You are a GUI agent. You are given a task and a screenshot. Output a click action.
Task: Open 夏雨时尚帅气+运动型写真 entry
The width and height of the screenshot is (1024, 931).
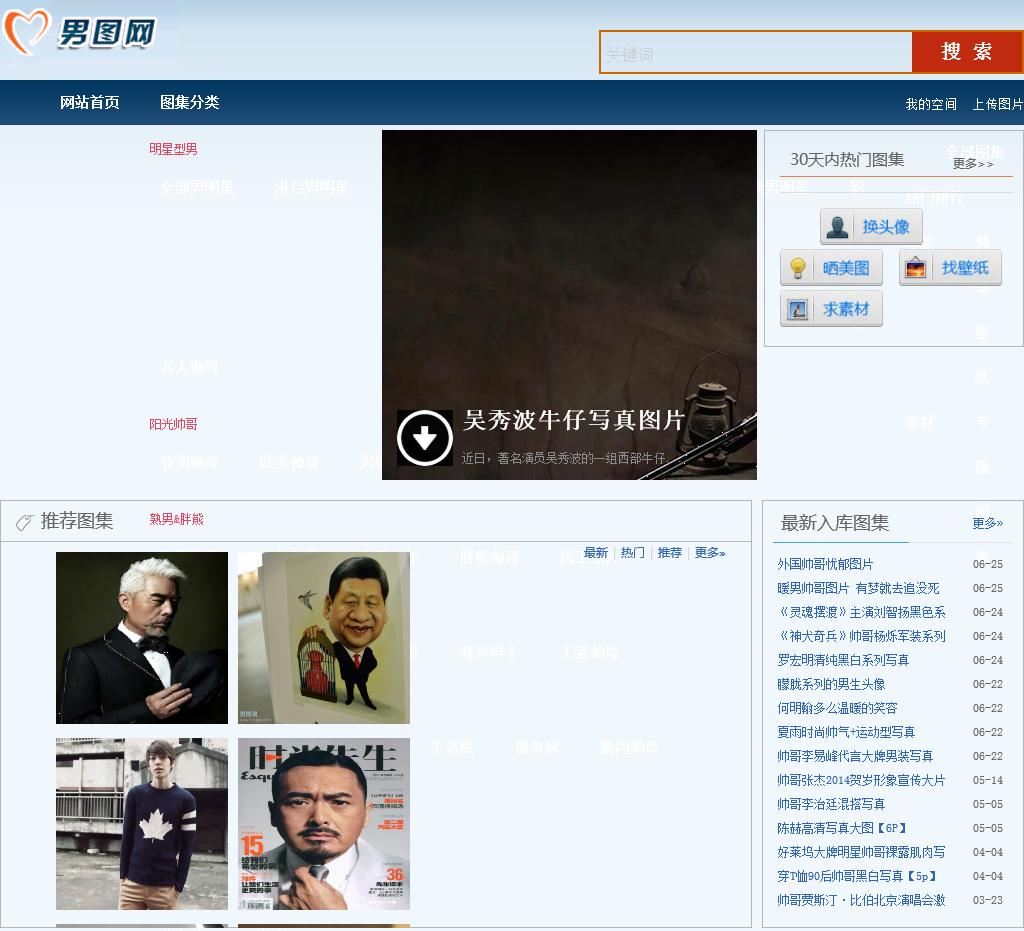coord(846,733)
